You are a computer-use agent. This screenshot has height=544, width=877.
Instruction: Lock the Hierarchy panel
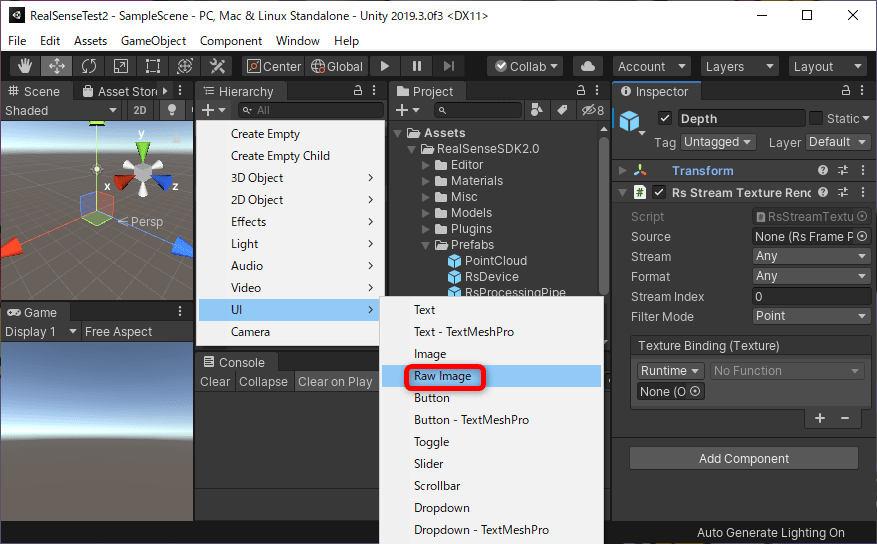[358, 91]
